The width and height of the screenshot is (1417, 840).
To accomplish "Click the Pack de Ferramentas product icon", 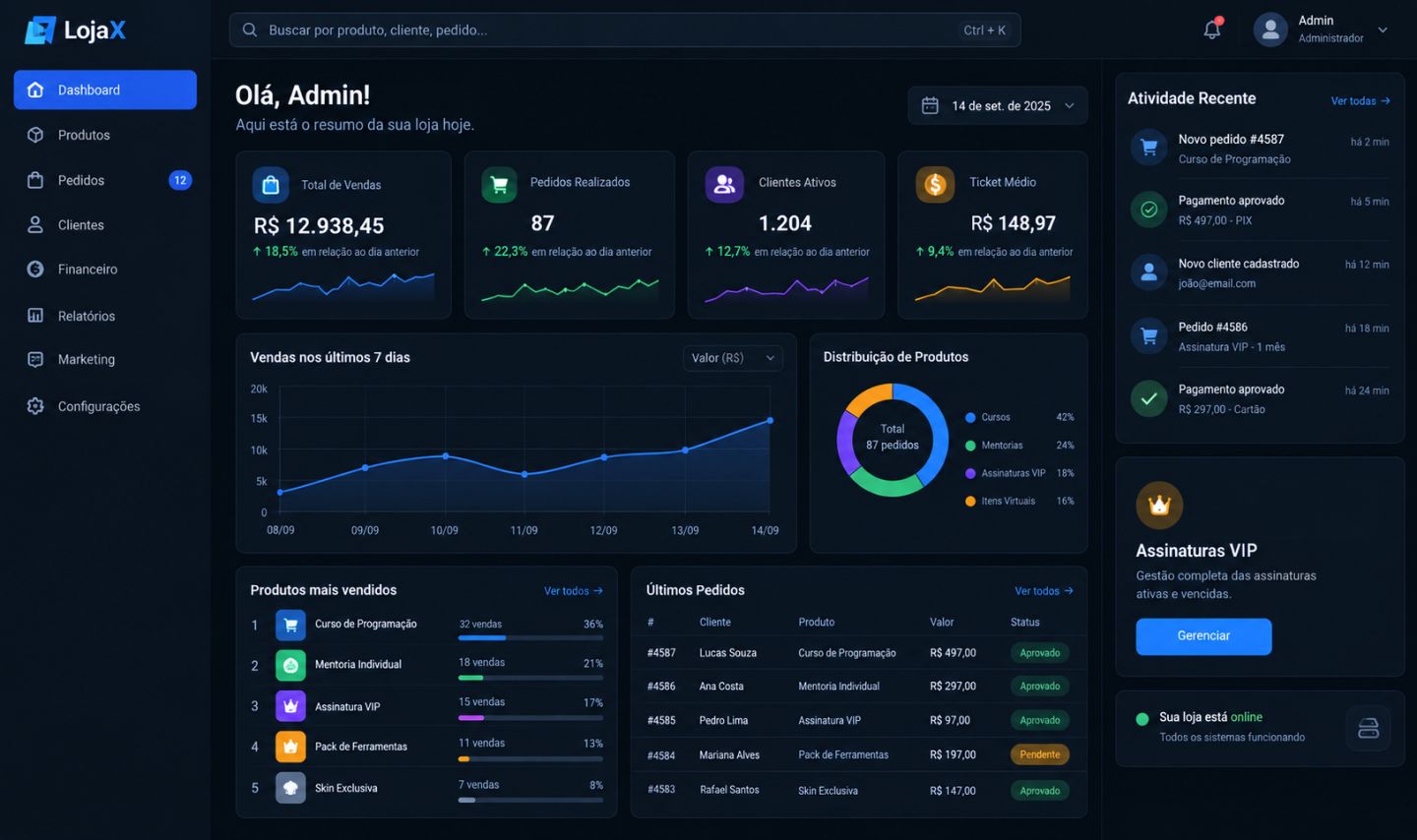I will pyautogui.click(x=290, y=747).
